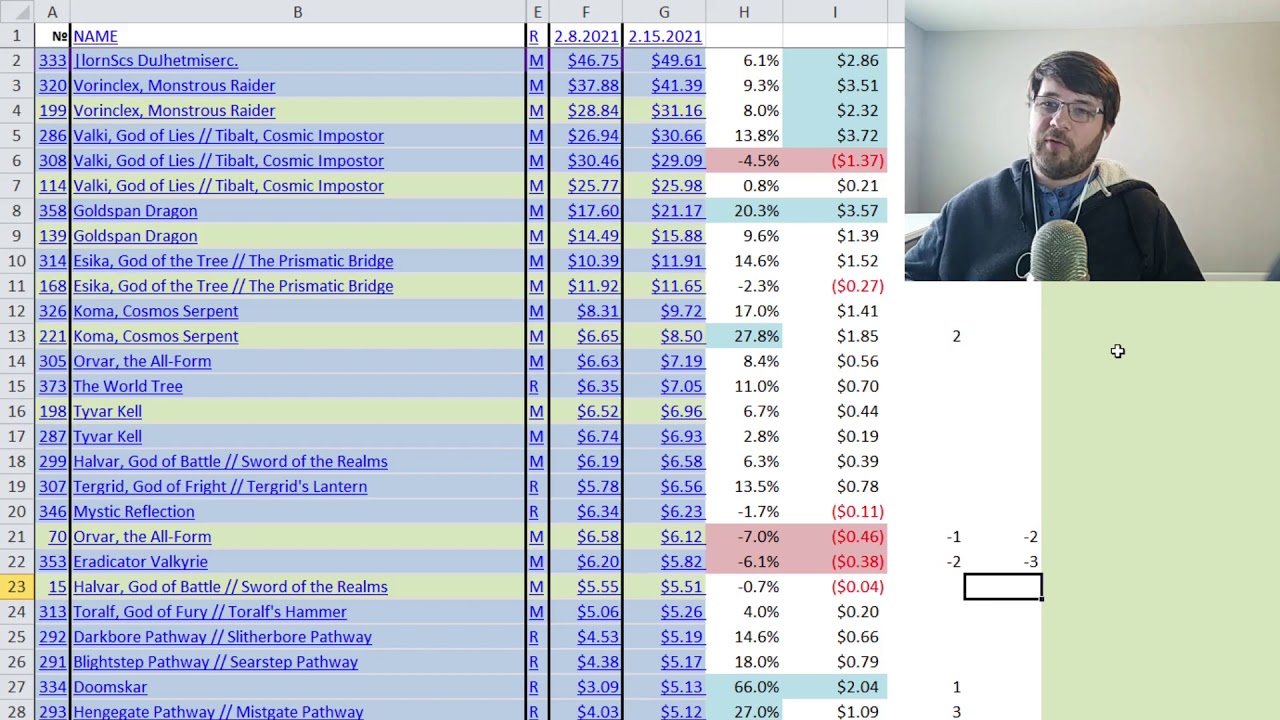Screen dimensions: 1280x720
Task: Open Orvar, the All-Form link in row 14
Action: click(142, 361)
